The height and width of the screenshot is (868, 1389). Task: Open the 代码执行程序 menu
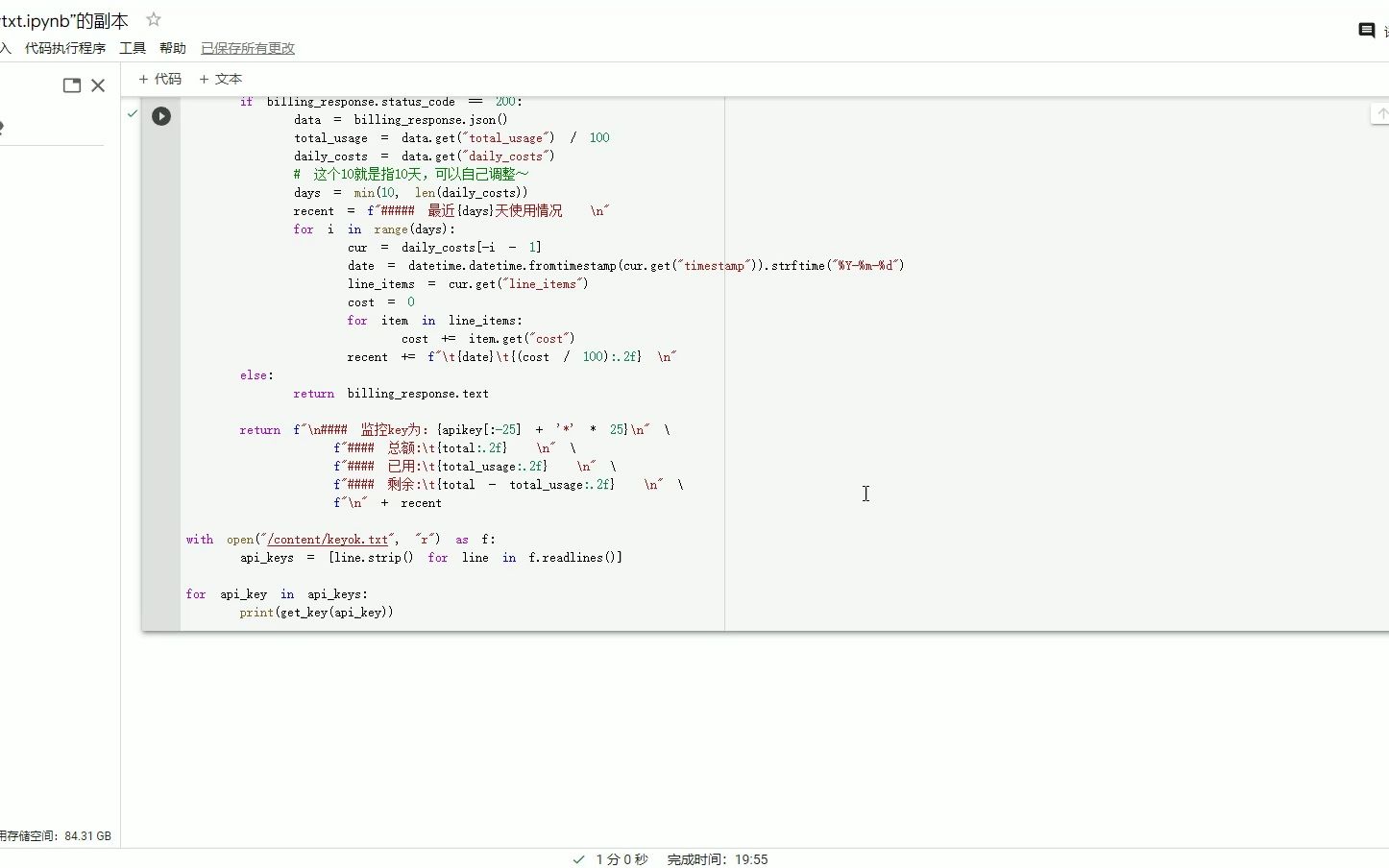coord(64,47)
